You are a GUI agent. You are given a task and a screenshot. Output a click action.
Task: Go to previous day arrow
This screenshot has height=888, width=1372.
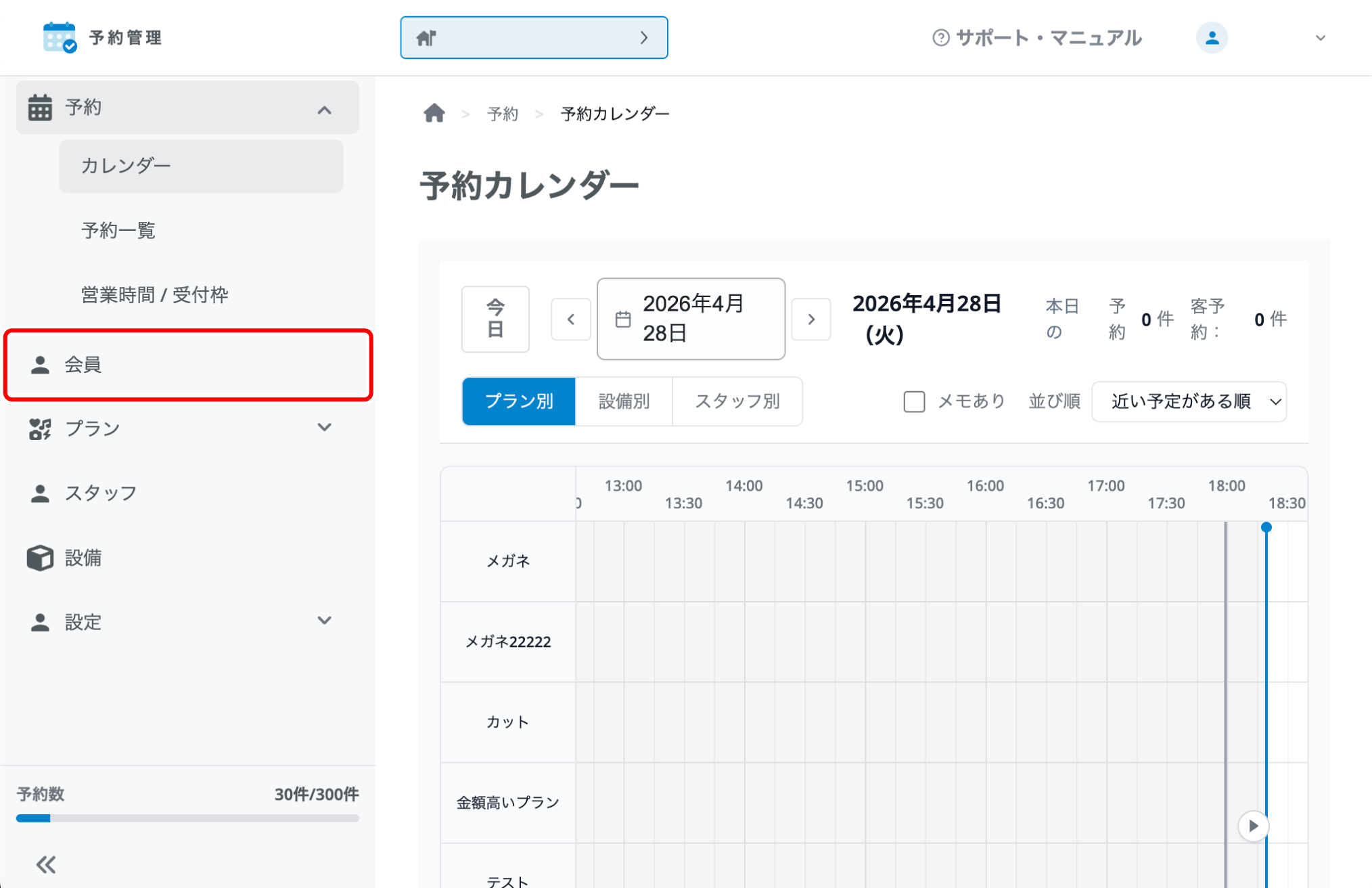(571, 319)
